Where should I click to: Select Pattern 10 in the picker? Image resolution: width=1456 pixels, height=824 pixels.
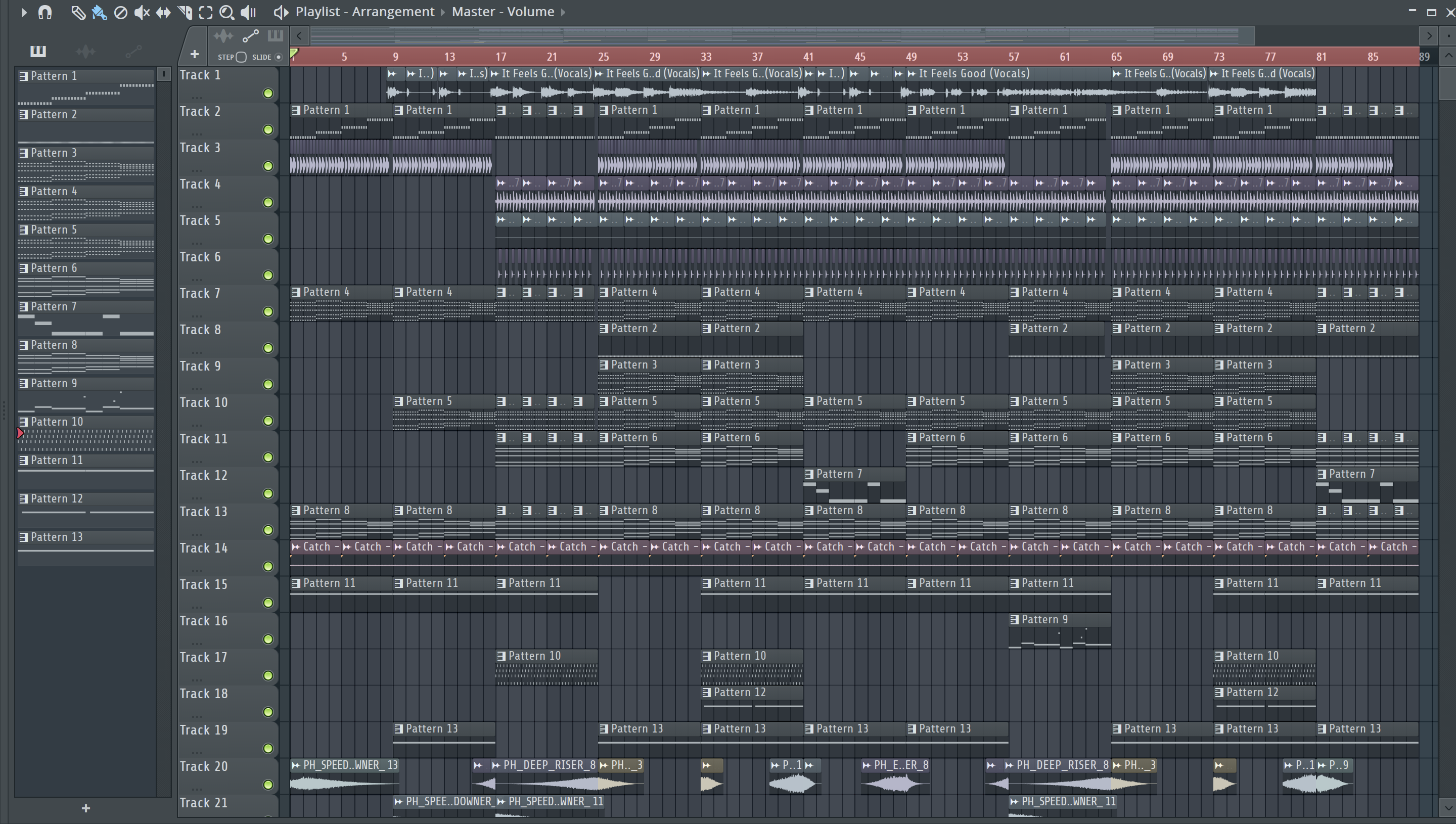point(85,435)
